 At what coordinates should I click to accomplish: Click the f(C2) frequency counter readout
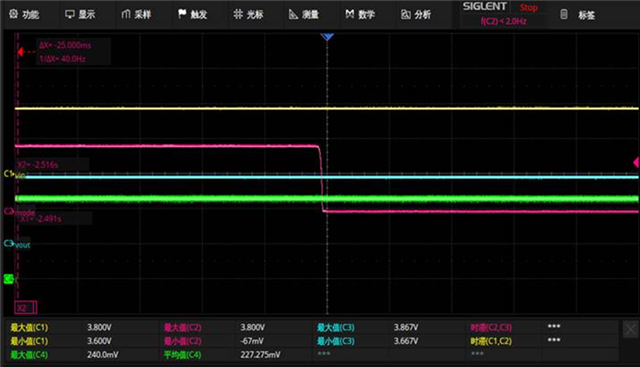pyautogui.click(x=503, y=21)
